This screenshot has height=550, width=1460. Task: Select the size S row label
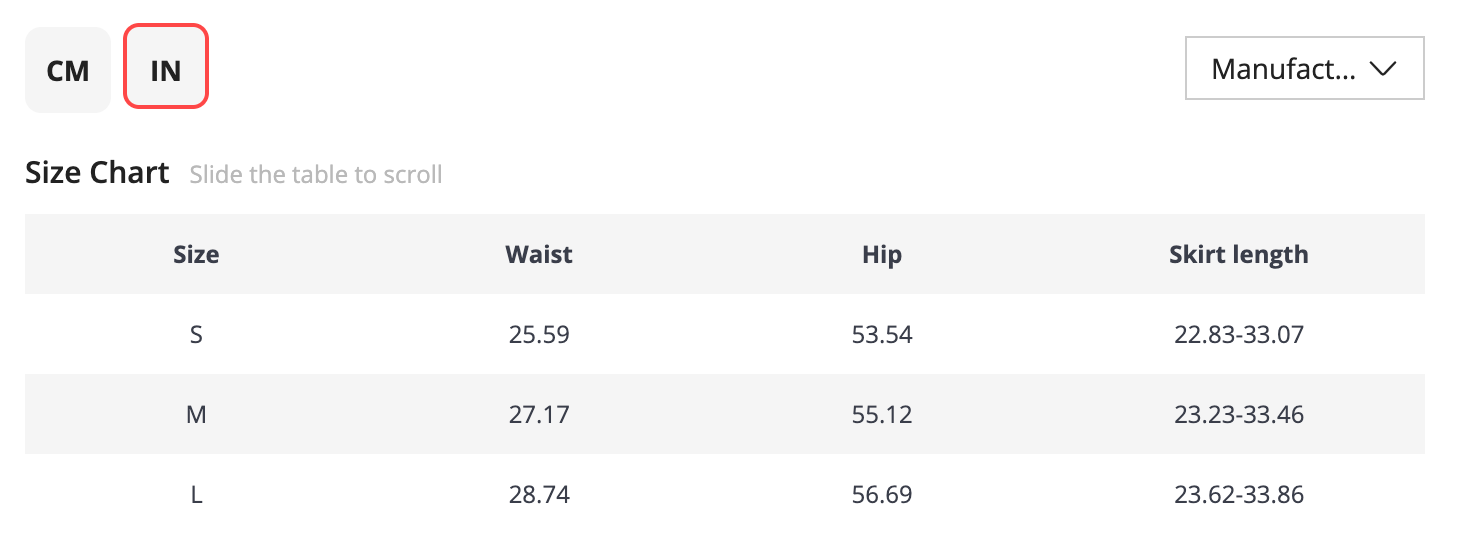click(196, 334)
